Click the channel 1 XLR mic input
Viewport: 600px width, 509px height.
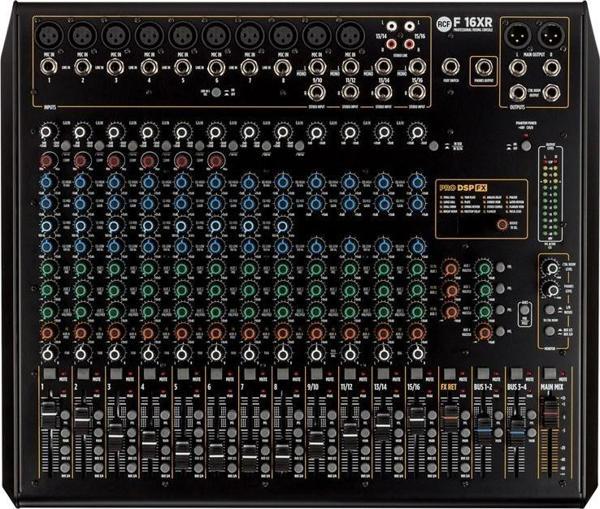pos(49,34)
